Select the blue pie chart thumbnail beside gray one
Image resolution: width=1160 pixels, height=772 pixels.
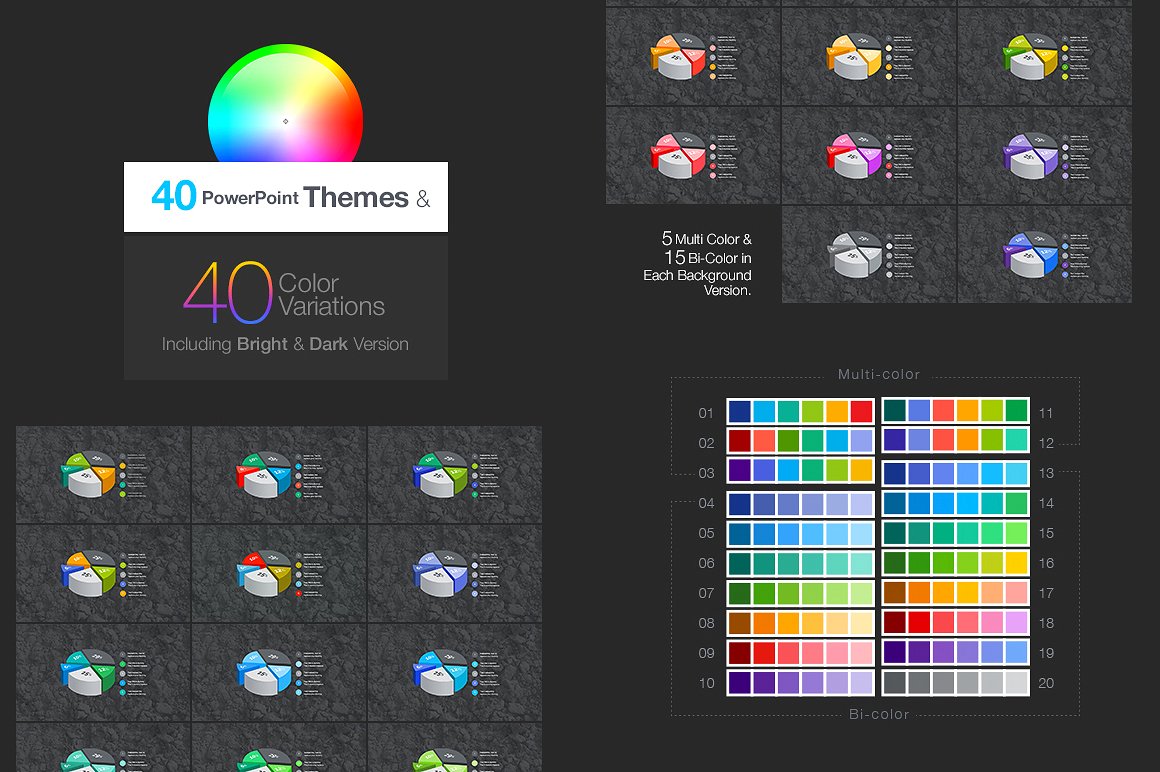point(1045,254)
